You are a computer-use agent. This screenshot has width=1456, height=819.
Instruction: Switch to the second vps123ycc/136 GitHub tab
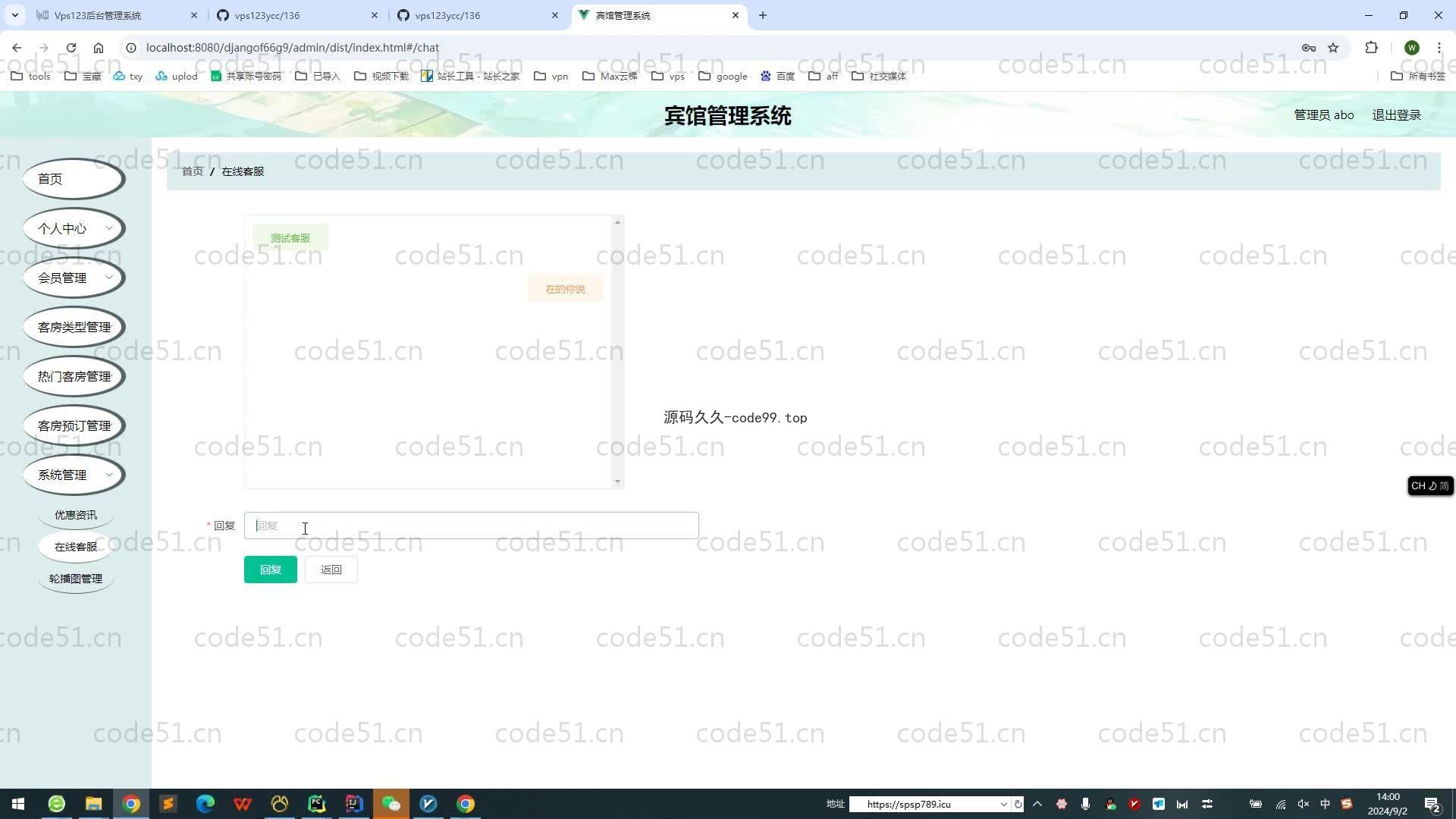(477, 15)
